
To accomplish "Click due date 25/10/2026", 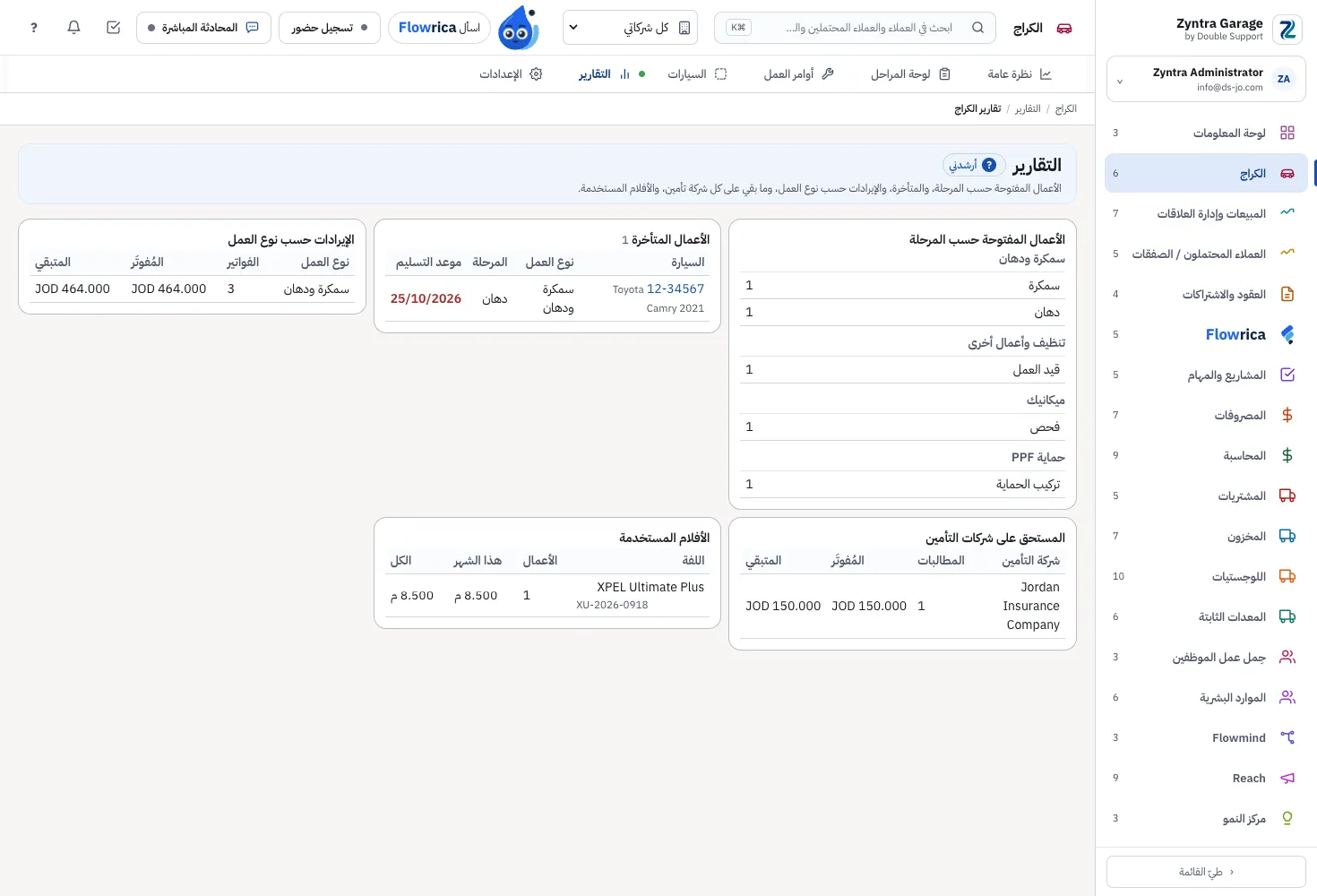I will (426, 298).
